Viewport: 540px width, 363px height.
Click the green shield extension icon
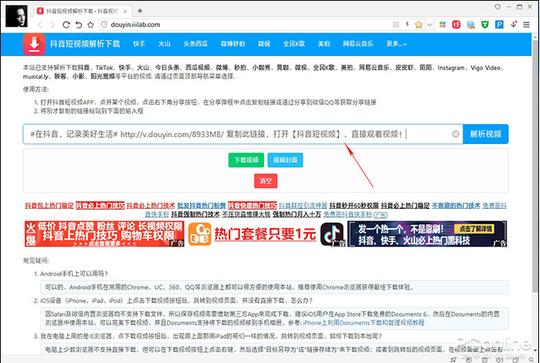(x=485, y=24)
